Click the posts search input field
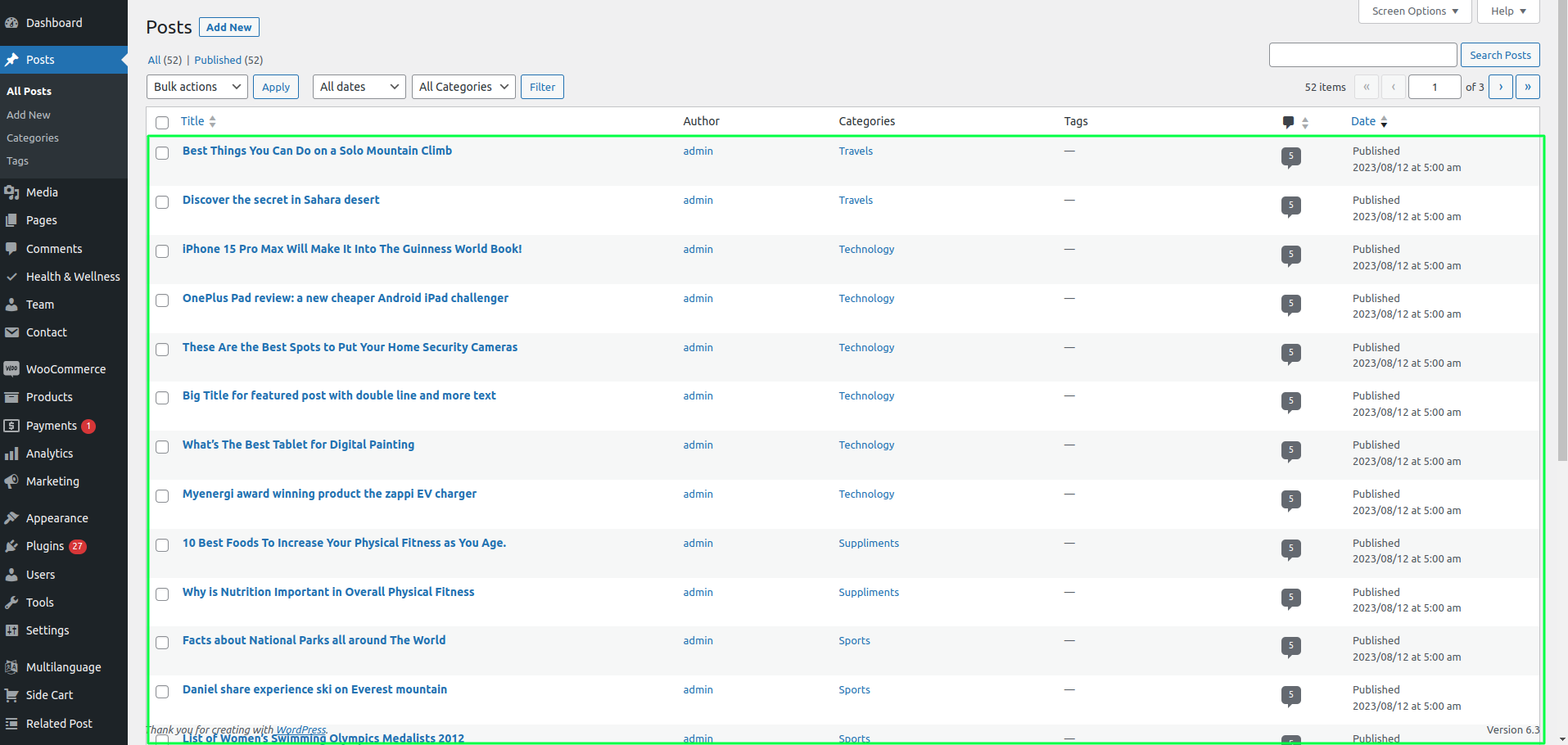1568x745 pixels. tap(1362, 55)
